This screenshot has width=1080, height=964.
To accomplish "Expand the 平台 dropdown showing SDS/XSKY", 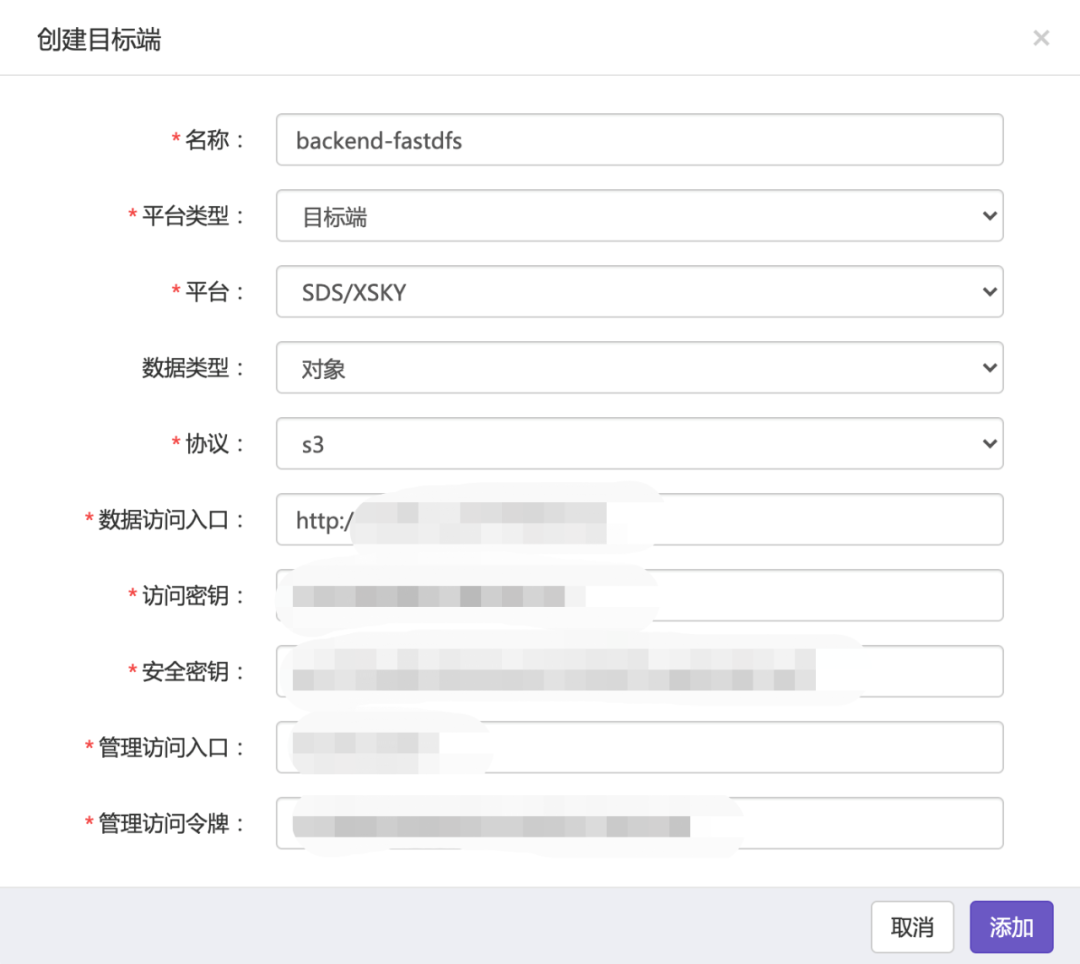I will 639,292.
